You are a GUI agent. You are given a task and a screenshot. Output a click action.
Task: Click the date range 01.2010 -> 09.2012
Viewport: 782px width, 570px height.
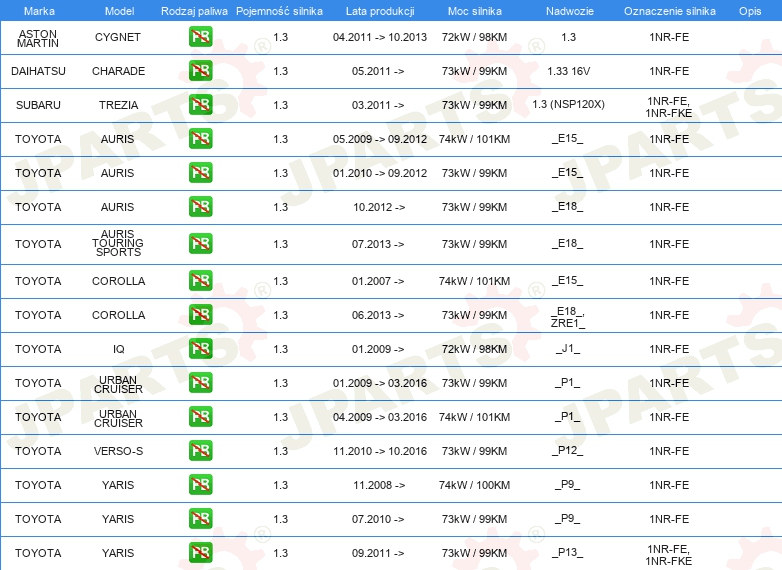[380, 173]
